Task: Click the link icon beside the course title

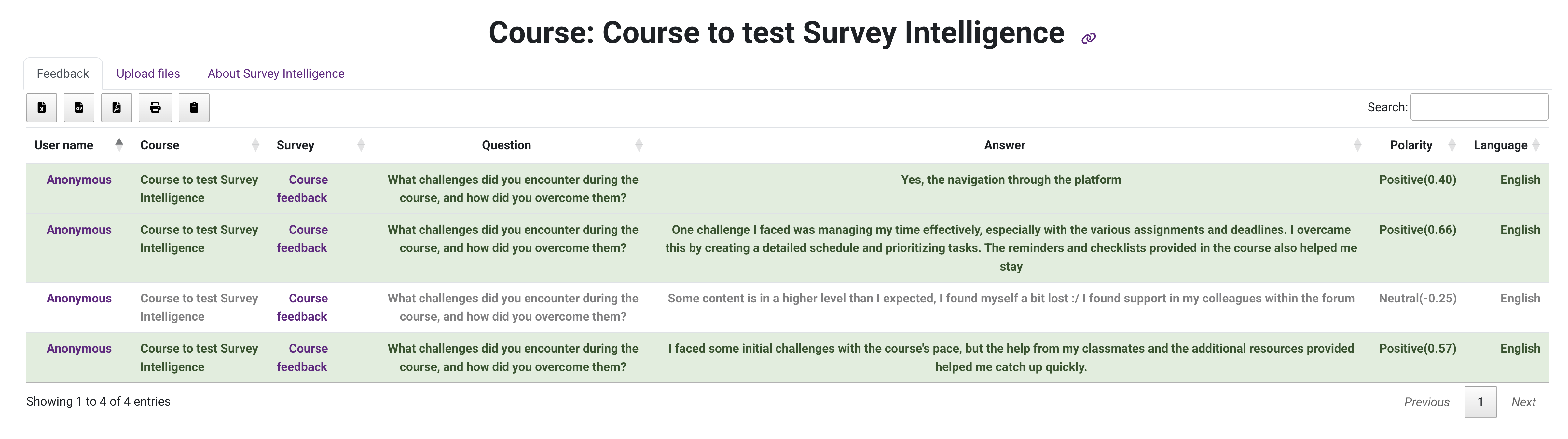Action: click(x=1088, y=38)
